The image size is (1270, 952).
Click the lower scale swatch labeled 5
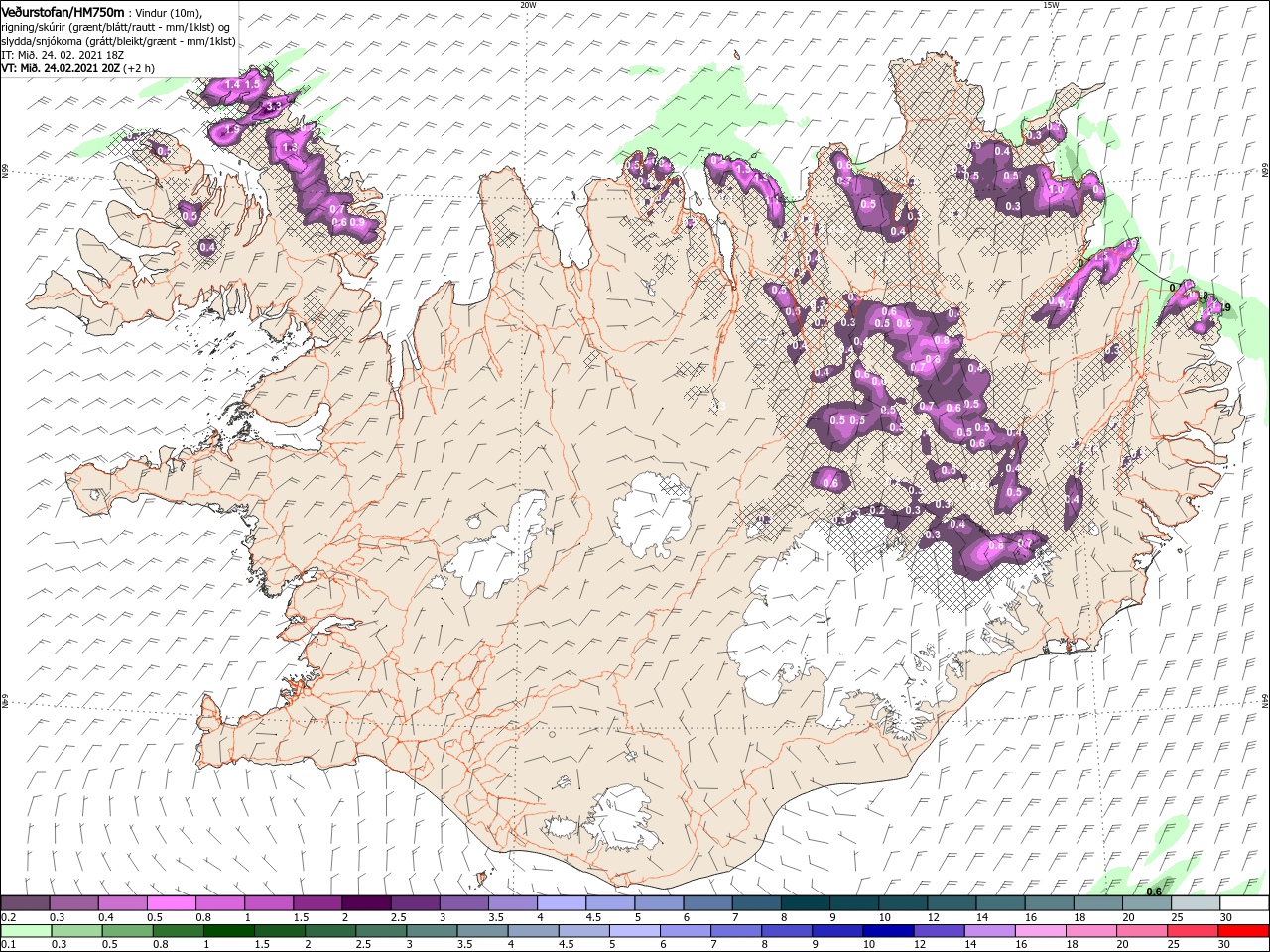(x=635, y=931)
